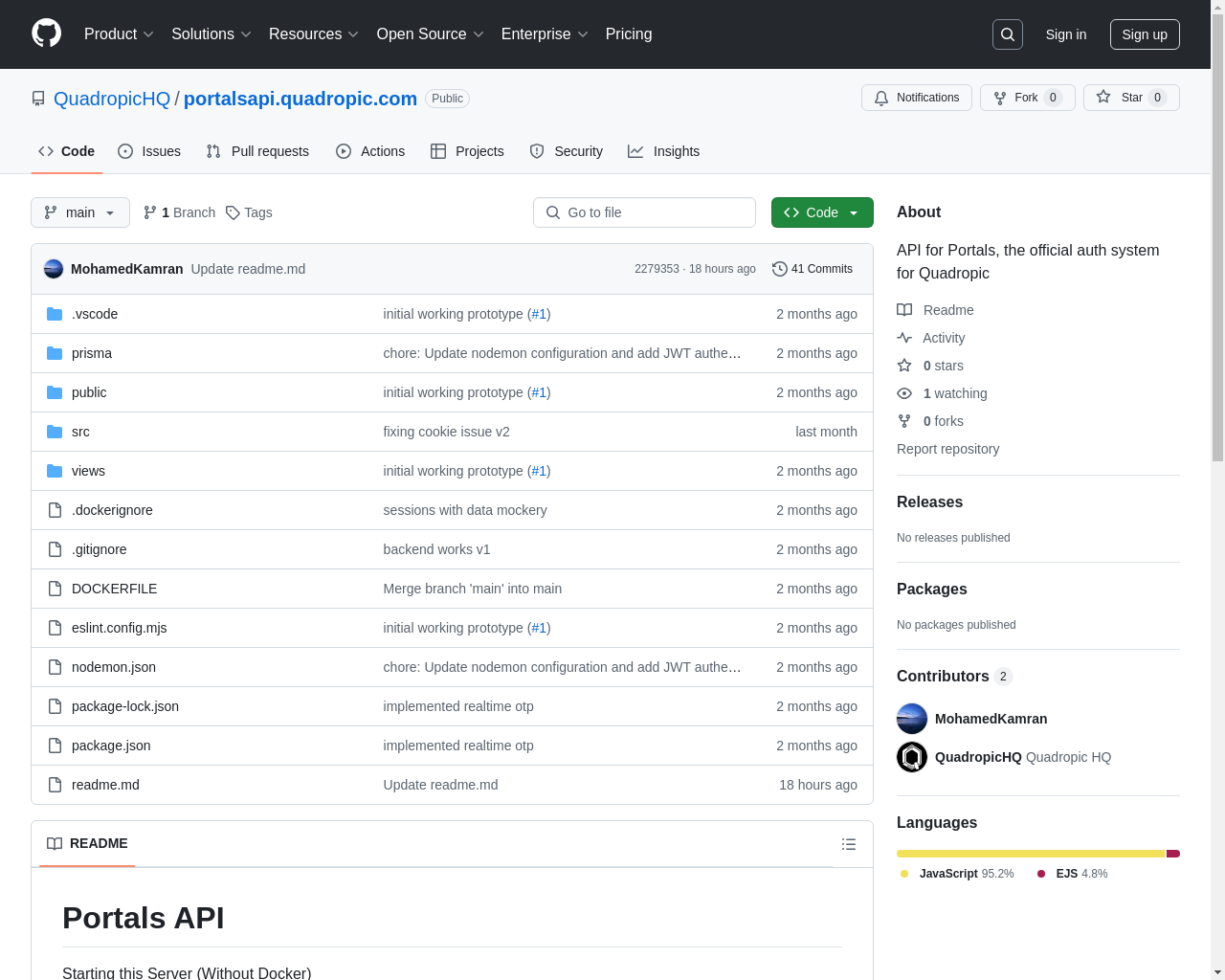
Task: Star the repository
Action: point(1131,98)
